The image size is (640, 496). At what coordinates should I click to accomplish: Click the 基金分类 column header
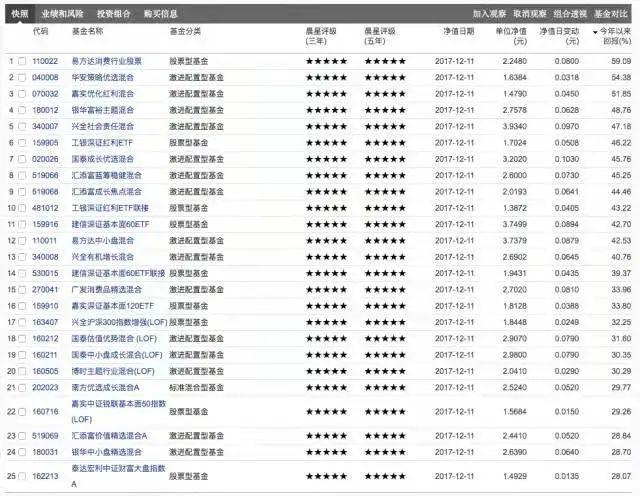click(x=185, y=31)
